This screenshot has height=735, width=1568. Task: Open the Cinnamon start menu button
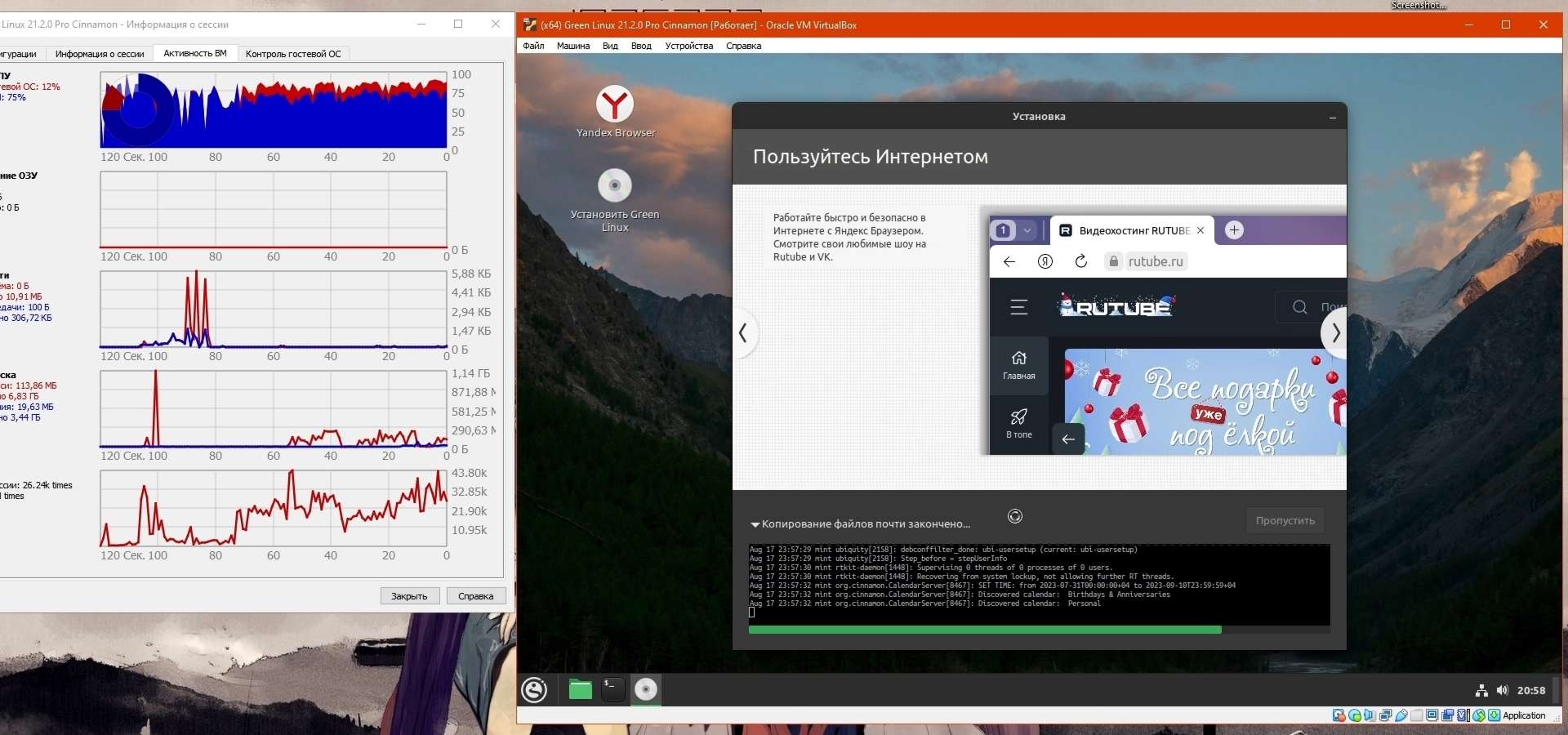click(x=535, y=690)
